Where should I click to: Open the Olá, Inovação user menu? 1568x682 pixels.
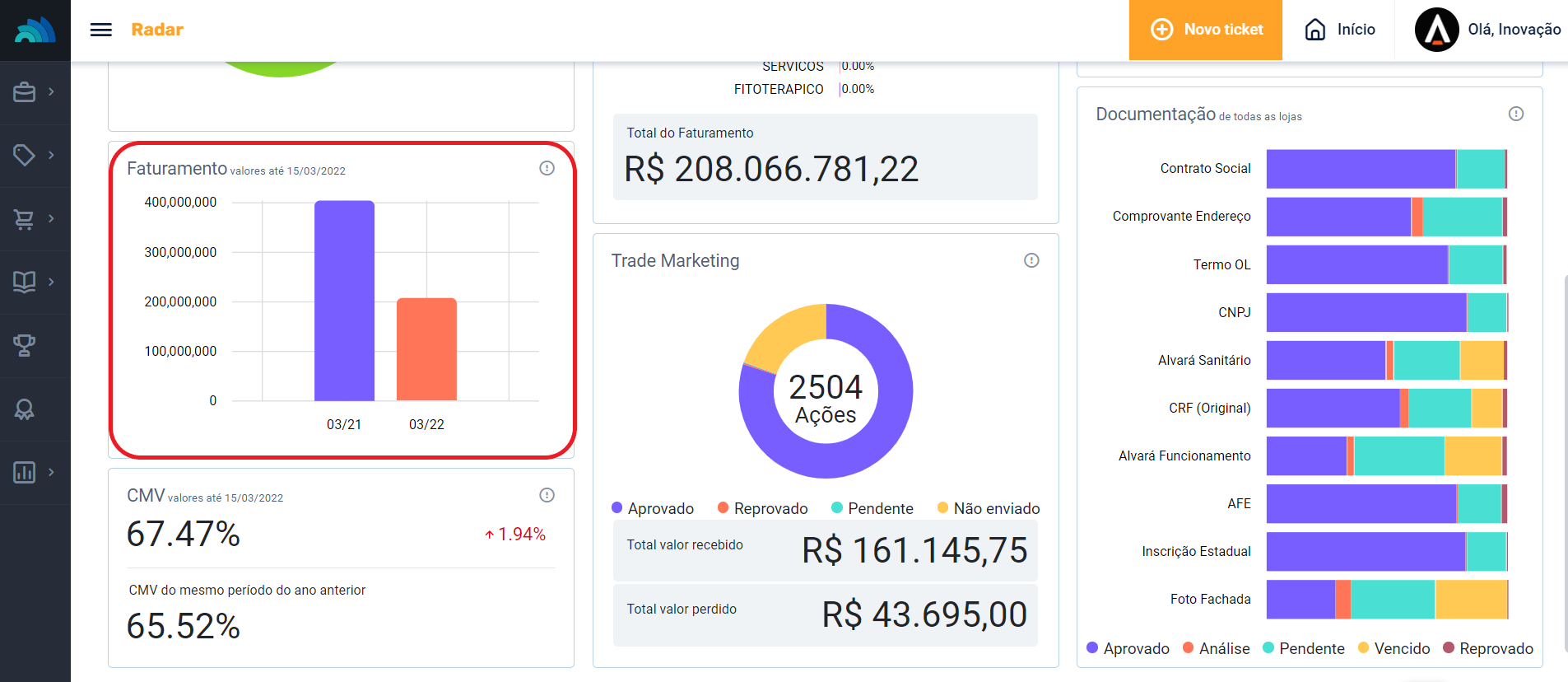(x=1487, y=30)
